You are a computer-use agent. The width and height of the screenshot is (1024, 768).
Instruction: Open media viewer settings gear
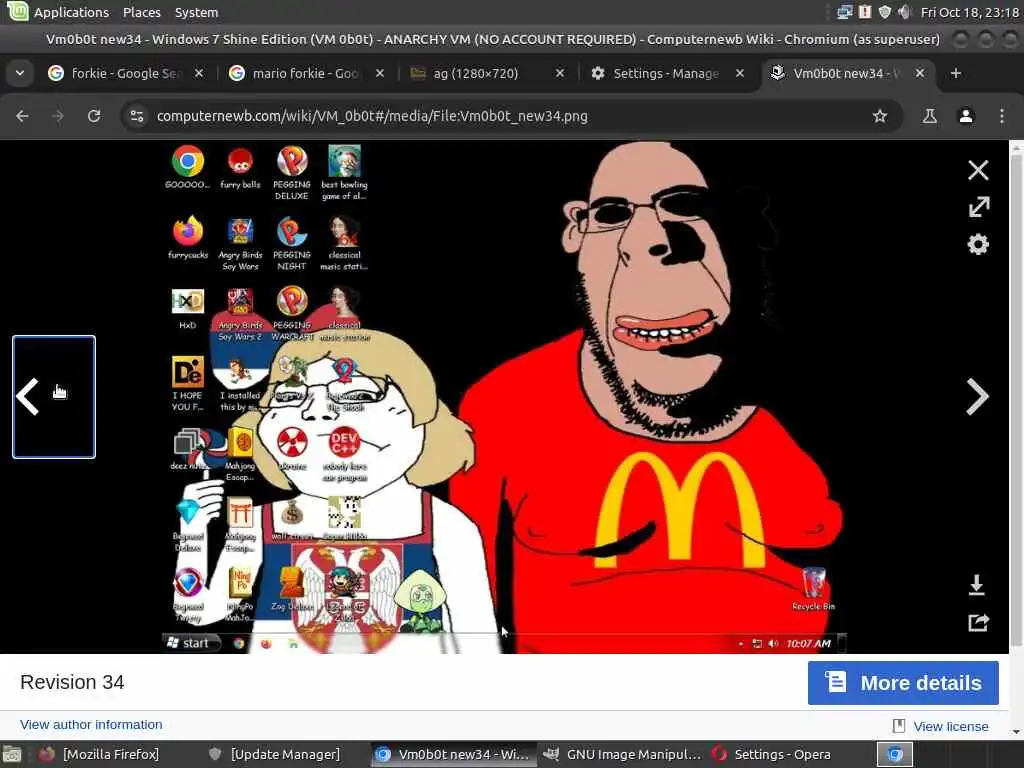tap(978, 244)
